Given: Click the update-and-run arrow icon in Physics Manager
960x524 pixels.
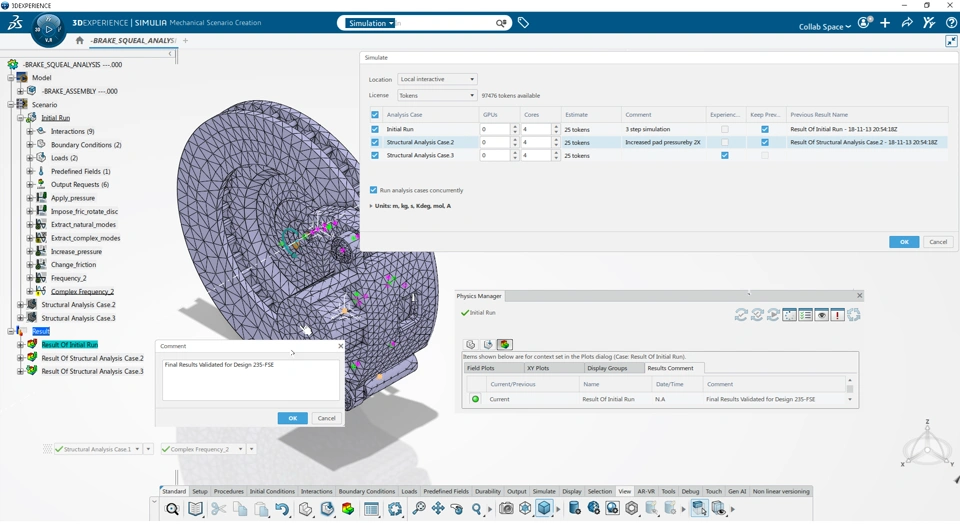Looking at the screenshot, I should [x=773, y=315].
